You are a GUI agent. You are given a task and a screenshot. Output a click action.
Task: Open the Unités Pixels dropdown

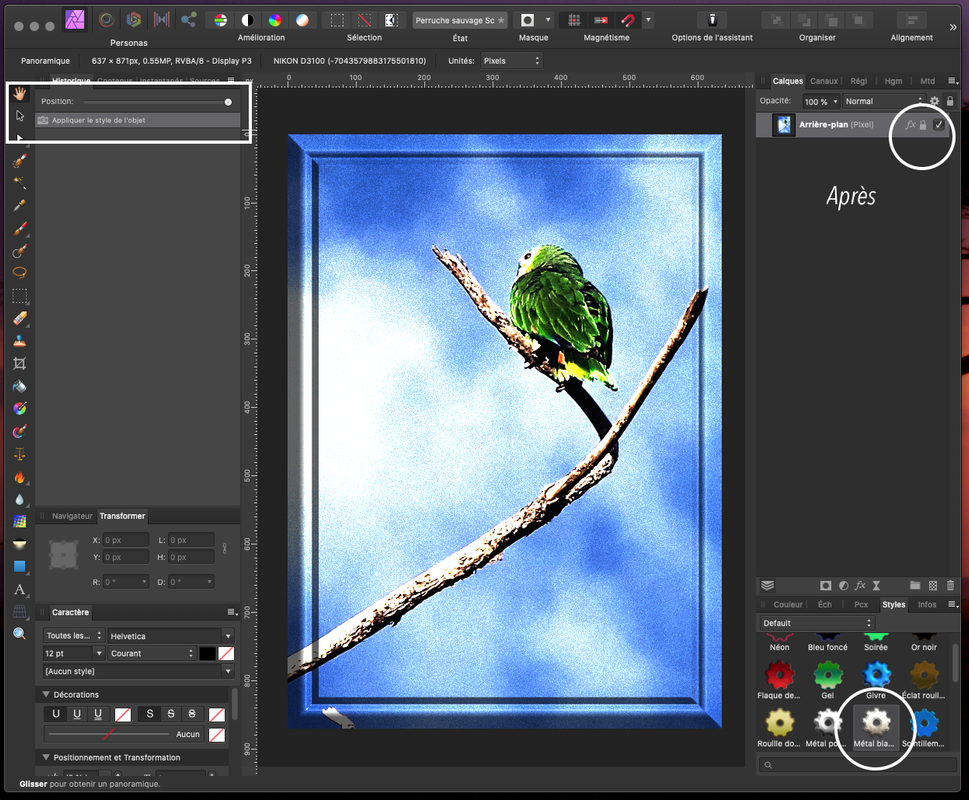pos(511,61)
